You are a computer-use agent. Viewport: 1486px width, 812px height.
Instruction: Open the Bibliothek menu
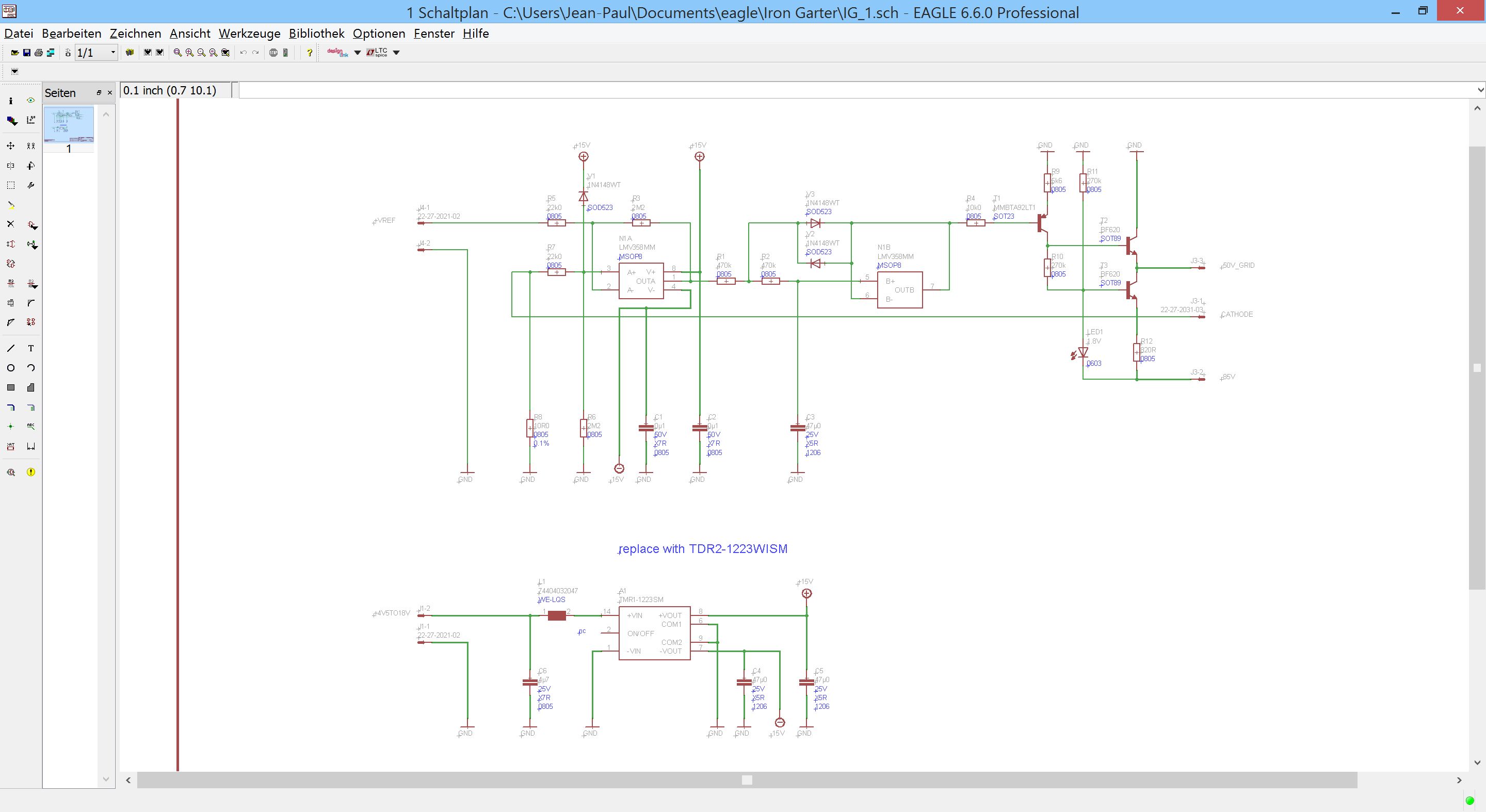coord(317,34)
